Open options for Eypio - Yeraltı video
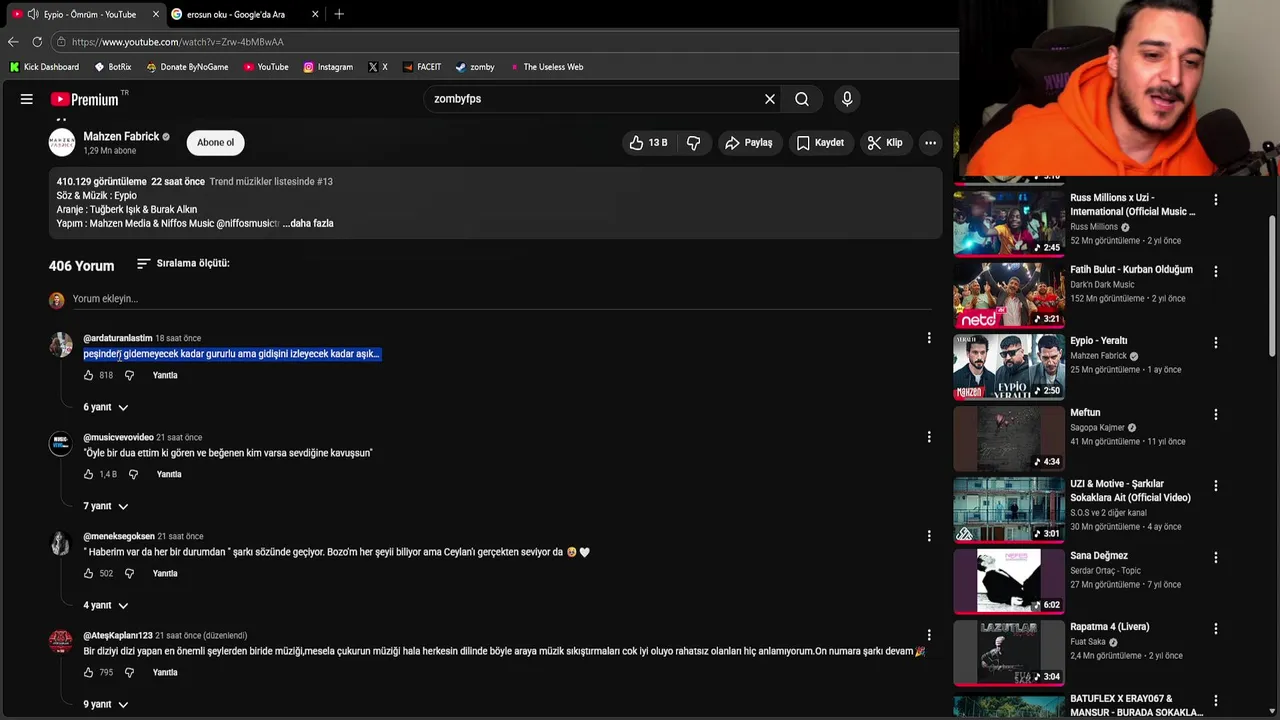Screen dimensions: 1280x720 (1216, 342)
